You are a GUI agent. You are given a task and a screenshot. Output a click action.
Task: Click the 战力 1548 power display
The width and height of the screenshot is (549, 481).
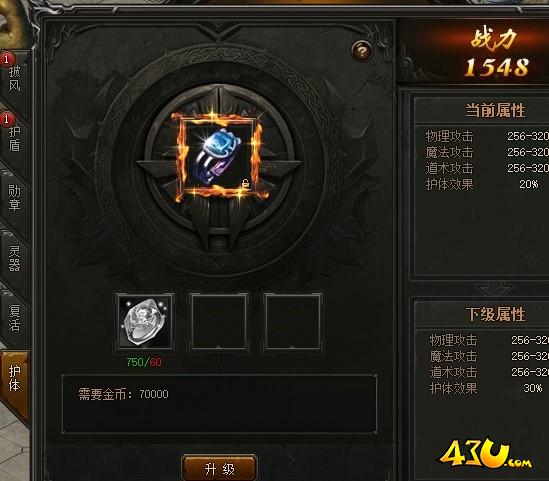pyautogui.click(x=495, y=53)
